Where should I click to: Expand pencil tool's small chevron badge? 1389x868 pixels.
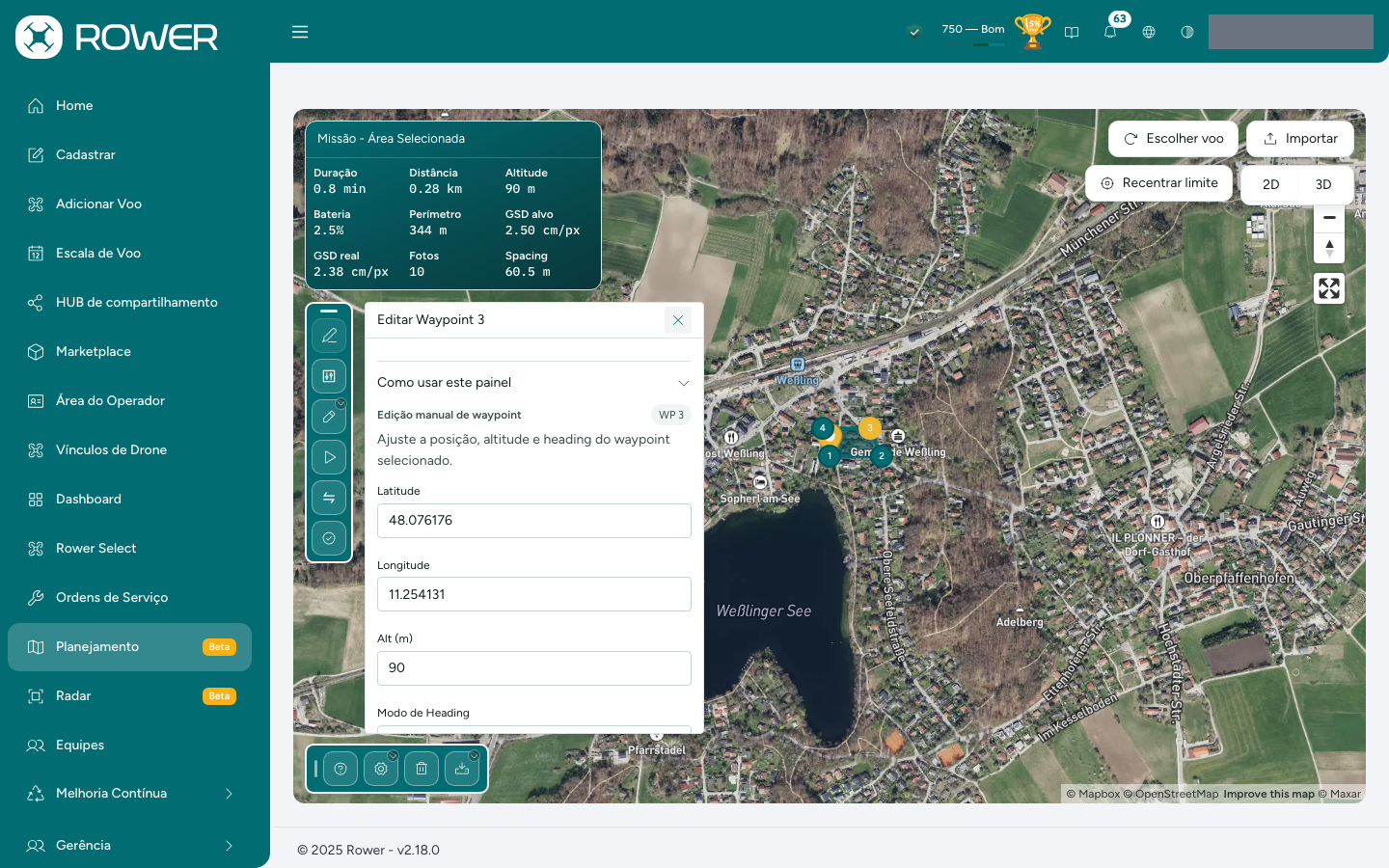coord(340,404)
